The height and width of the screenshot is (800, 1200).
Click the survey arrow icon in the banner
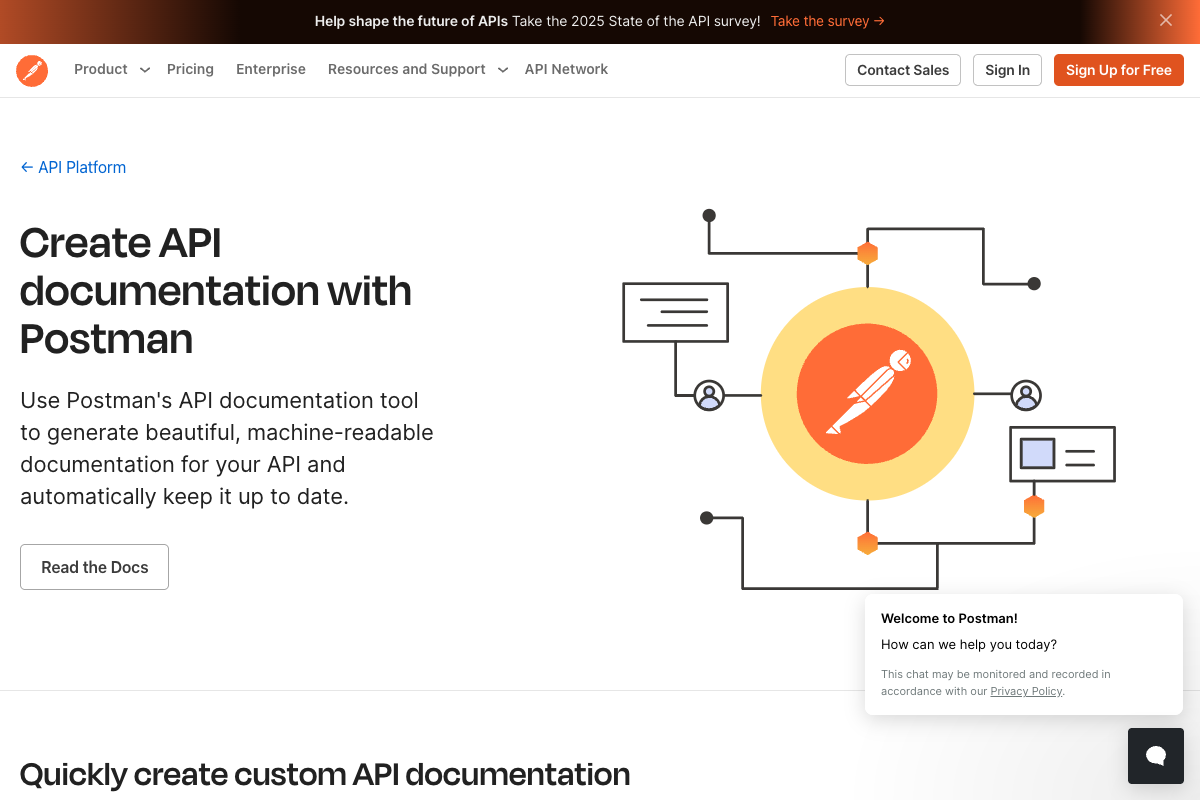click(x=877, y=21)
